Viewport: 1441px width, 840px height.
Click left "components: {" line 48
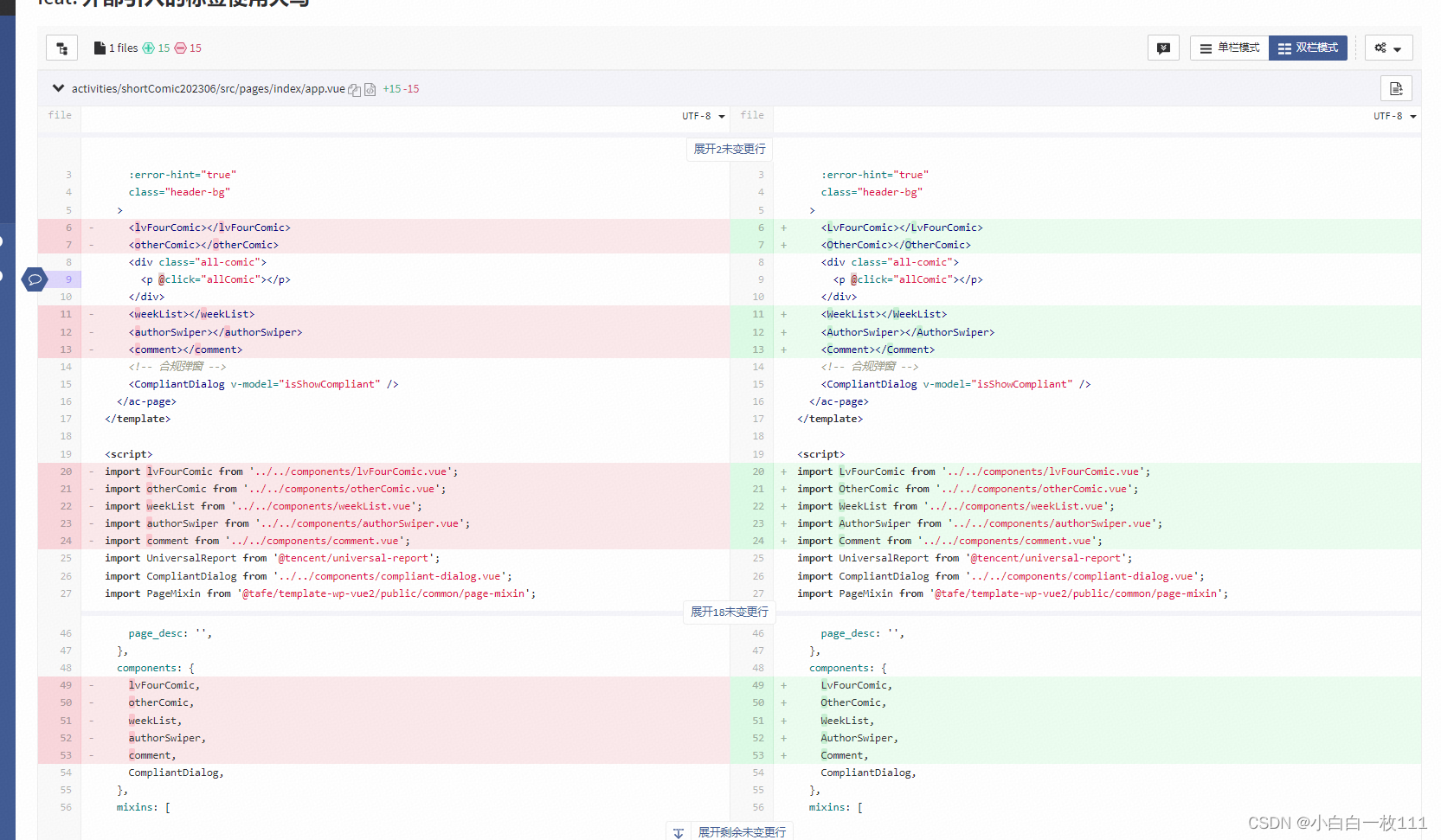coord(156,668)
